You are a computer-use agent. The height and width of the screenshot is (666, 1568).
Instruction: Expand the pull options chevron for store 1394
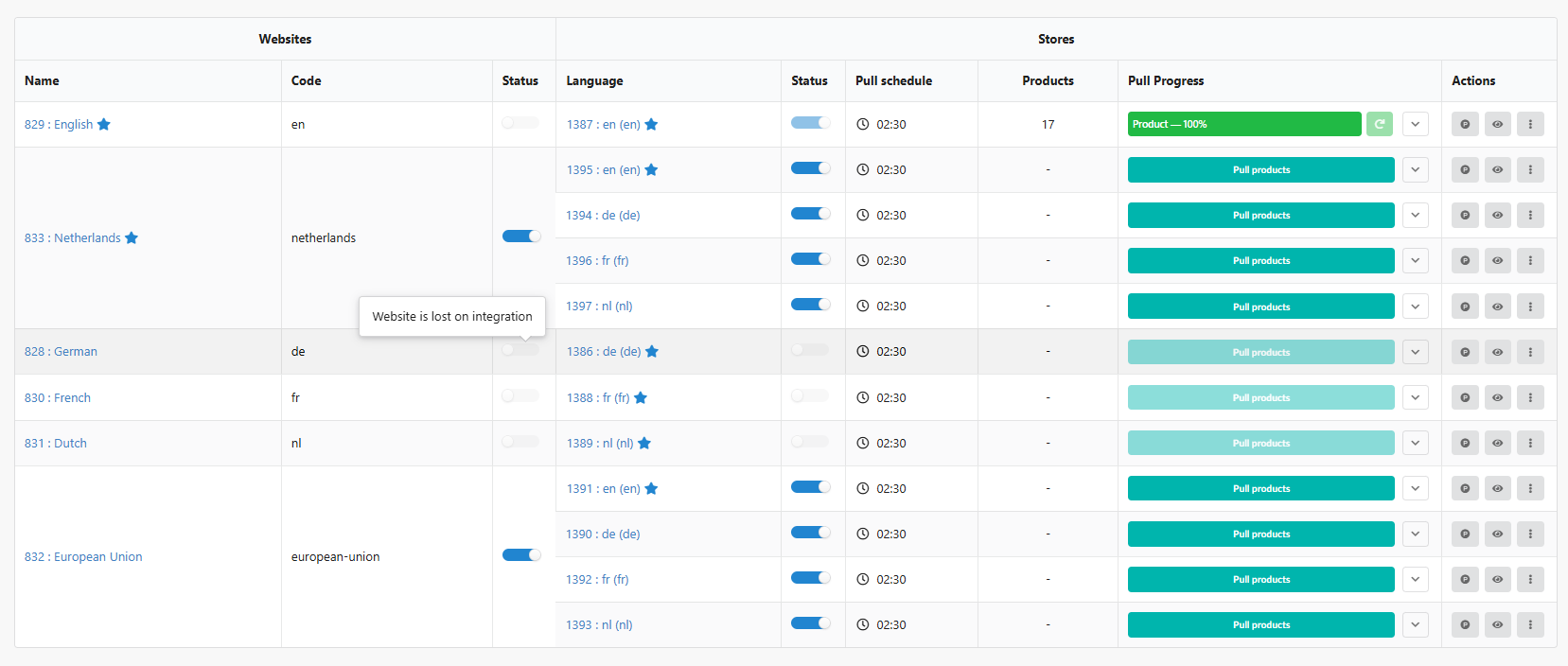[x=1415, y=215]
